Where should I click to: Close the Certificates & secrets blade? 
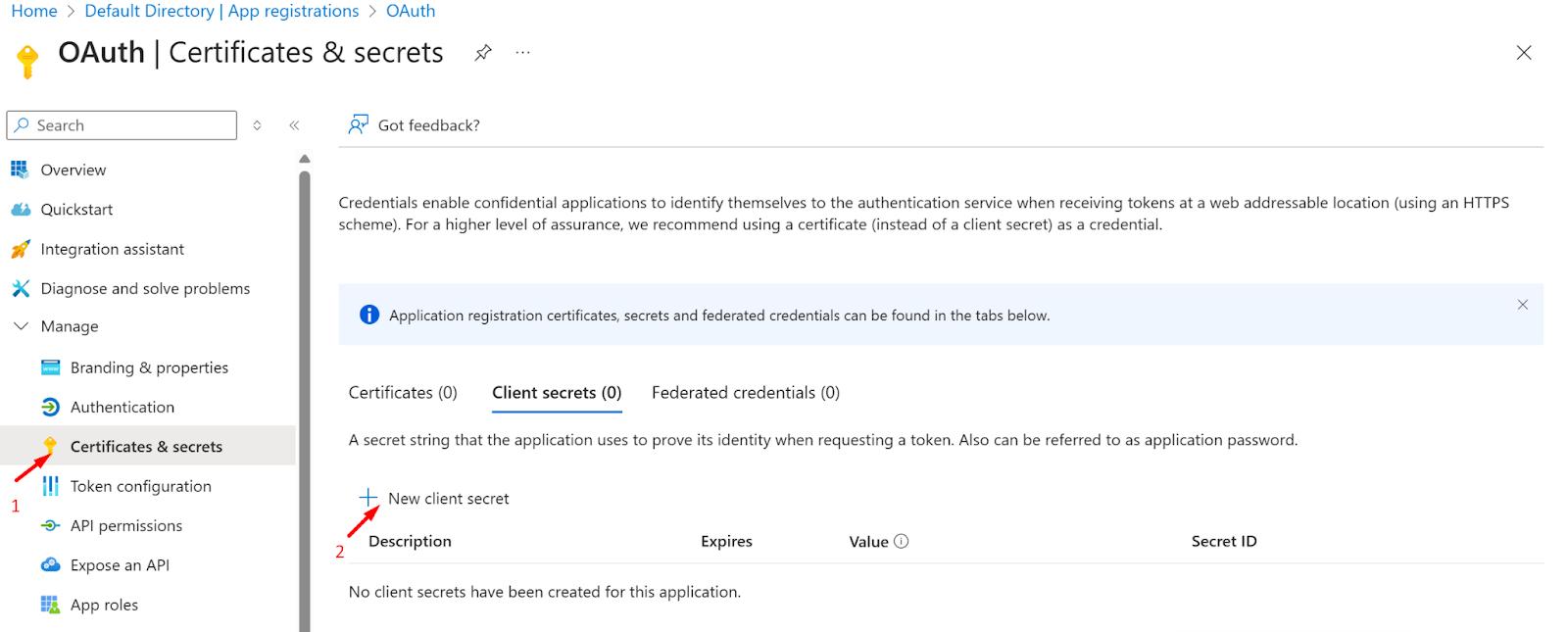point(1524,53)
